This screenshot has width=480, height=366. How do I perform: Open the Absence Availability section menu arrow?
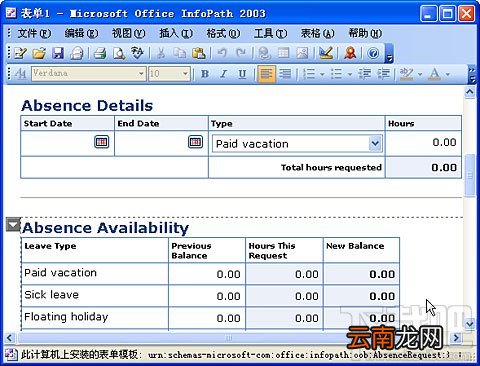pos(14,225)
